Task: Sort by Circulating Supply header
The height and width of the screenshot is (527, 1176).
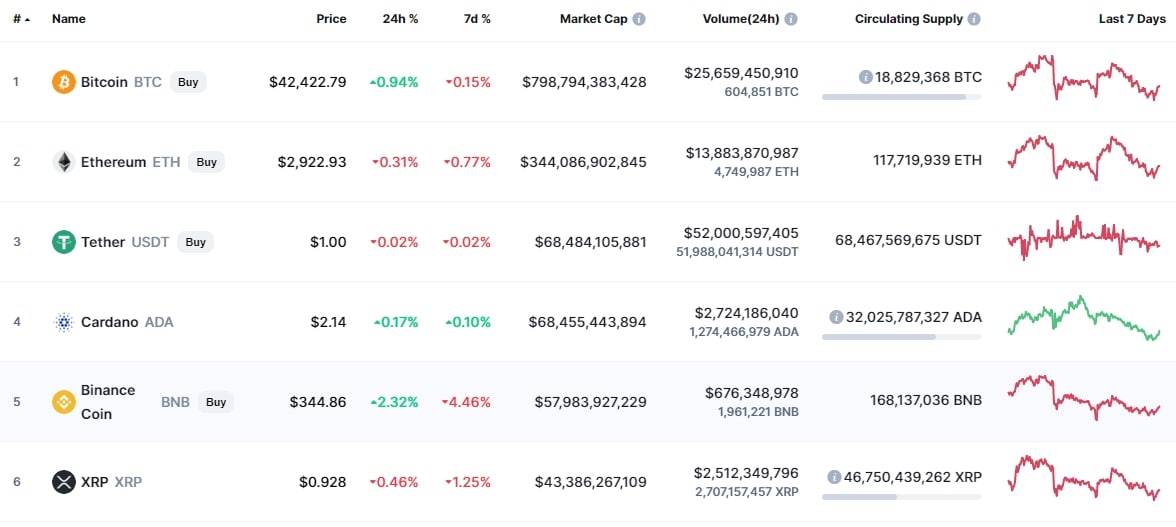Action: coord(908,19)
